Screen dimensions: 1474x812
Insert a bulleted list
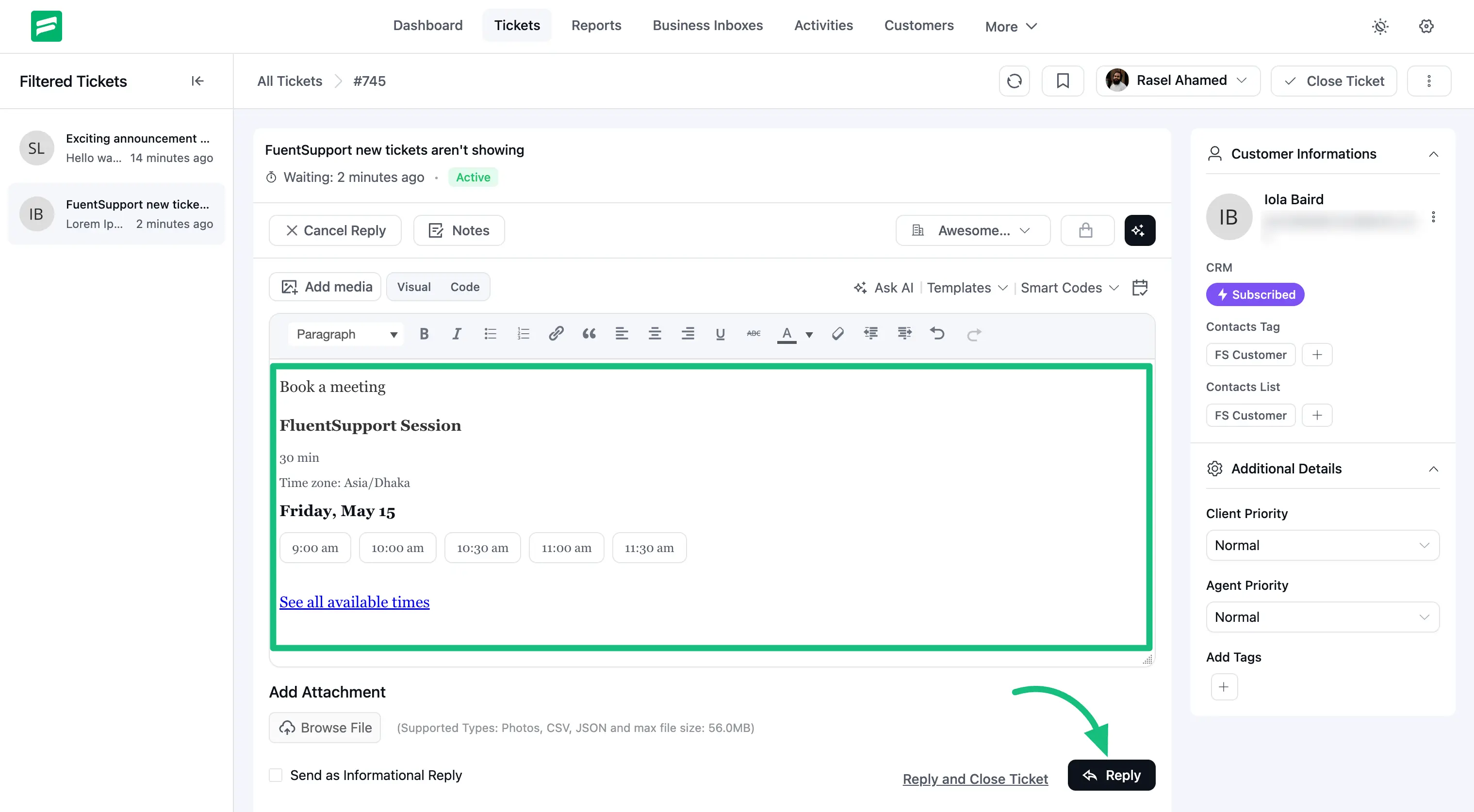(x=490, y=334)
